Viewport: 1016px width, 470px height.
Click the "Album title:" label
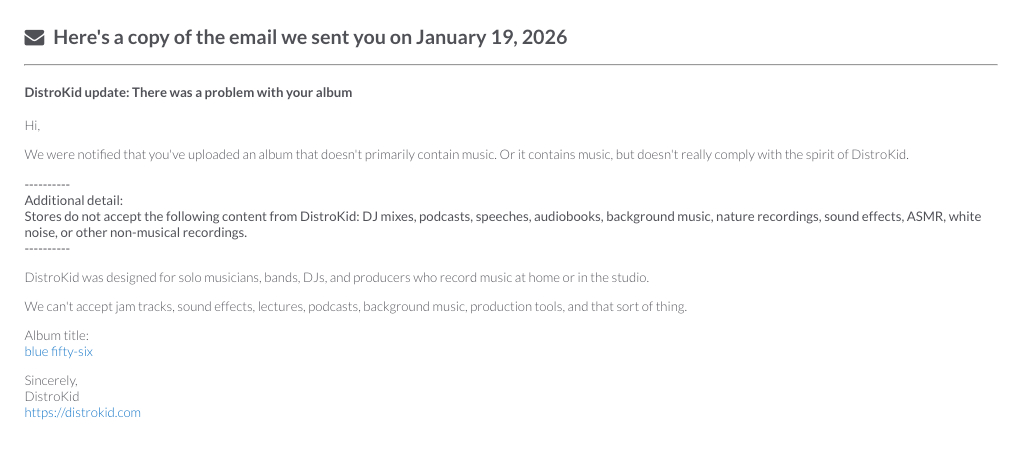point(57,336)
